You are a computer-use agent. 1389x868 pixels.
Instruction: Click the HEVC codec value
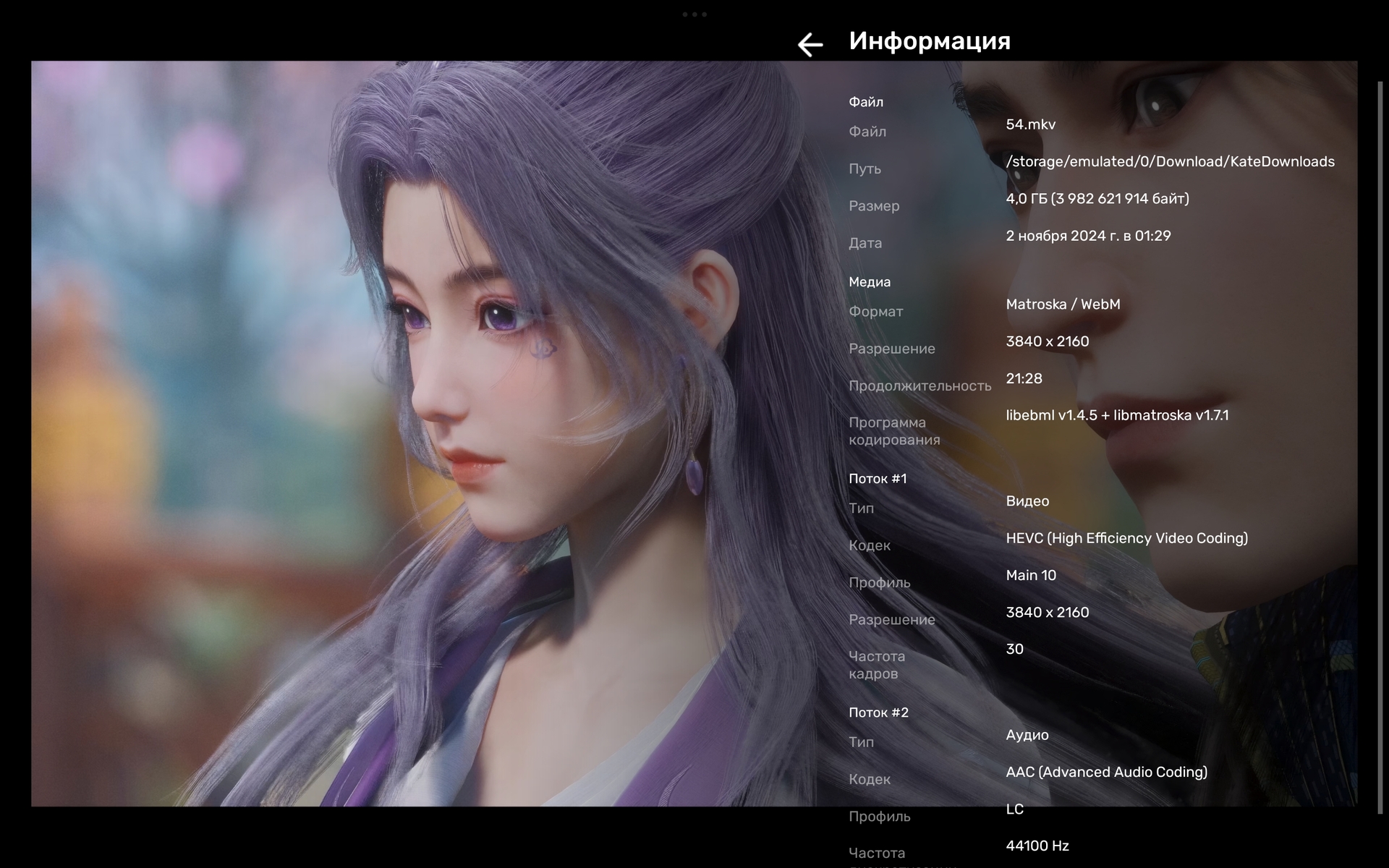click(1126, 538)
